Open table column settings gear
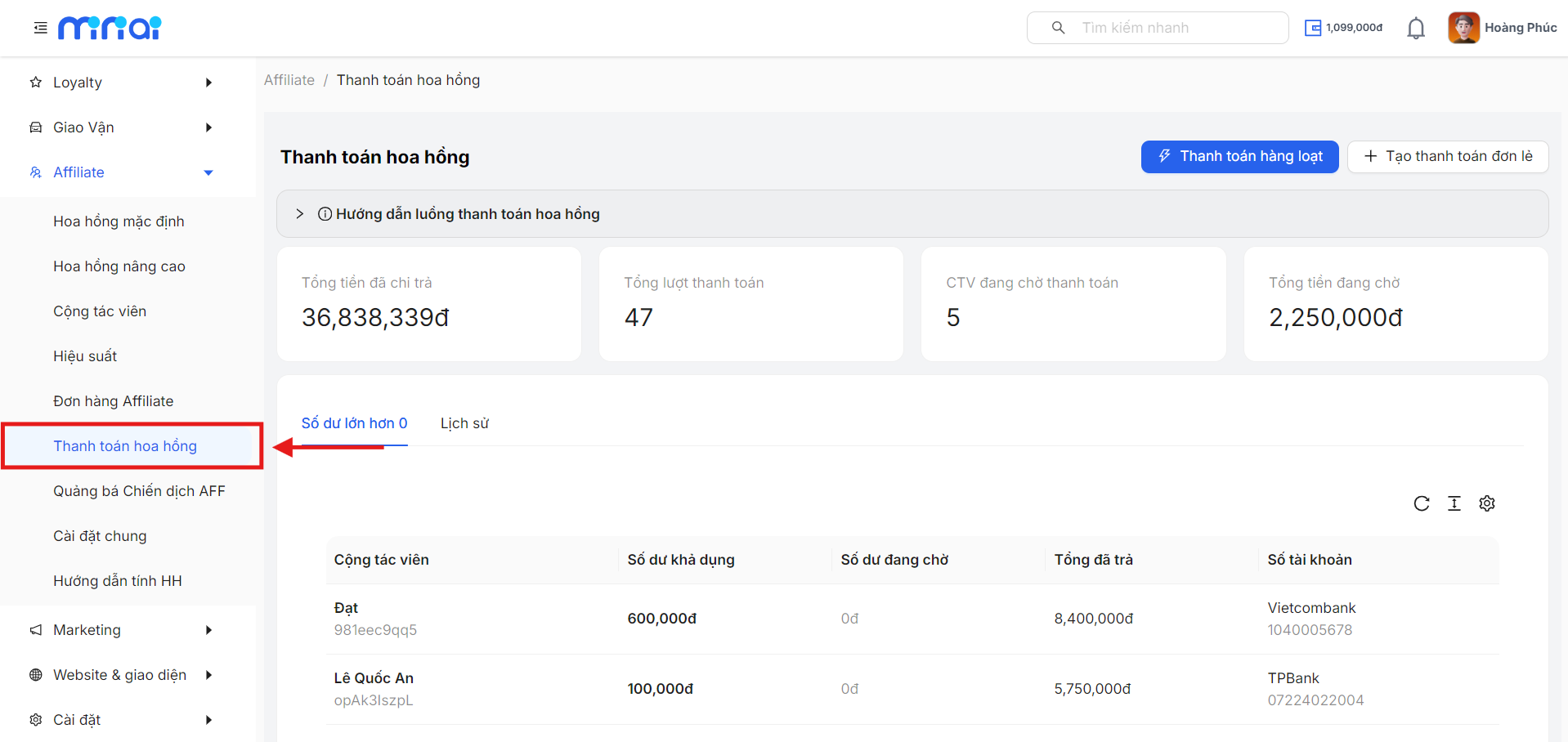This screenshot has height=742, width=1568. [x=1487, y=503]
